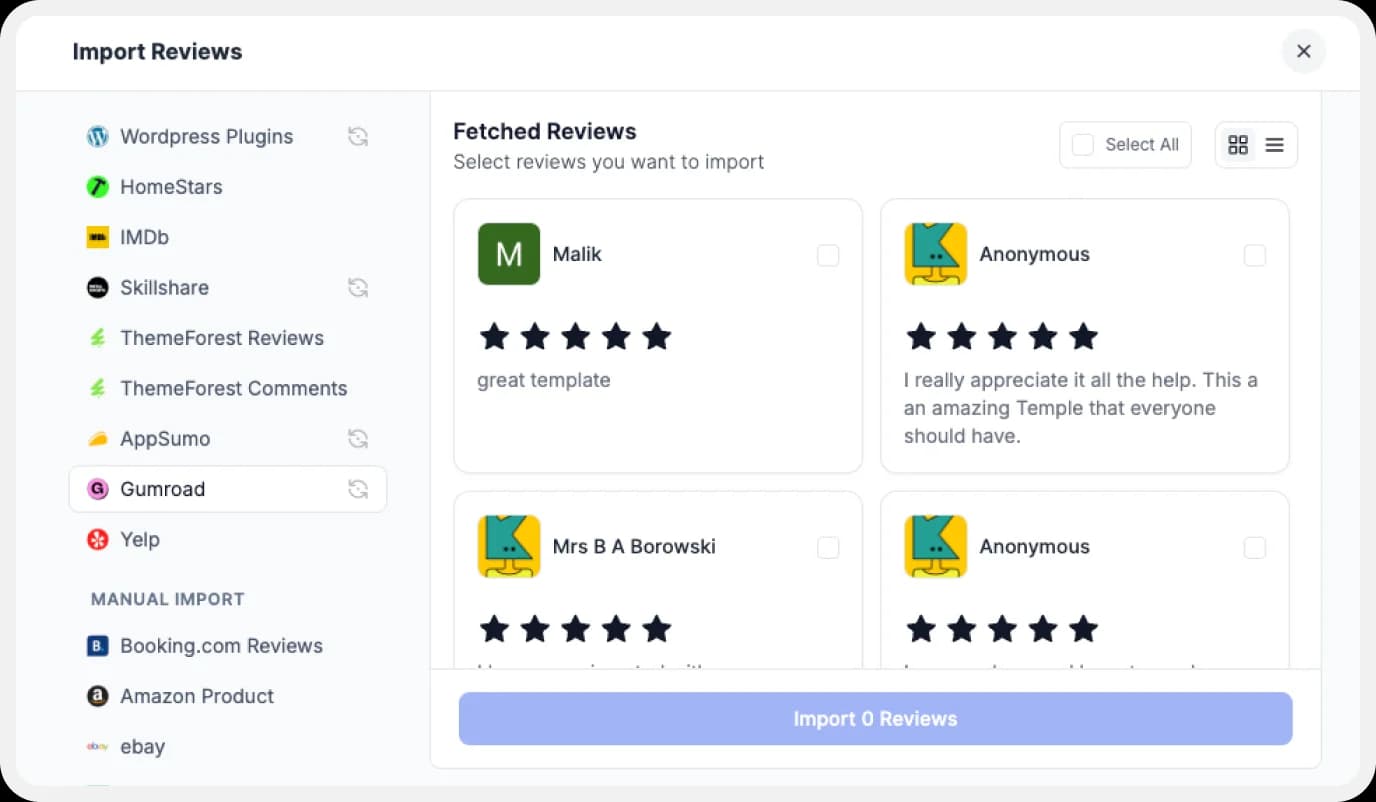1376x802 pixels.
Task: Switch to list view layout icon
Action: tap(1274, 144)
